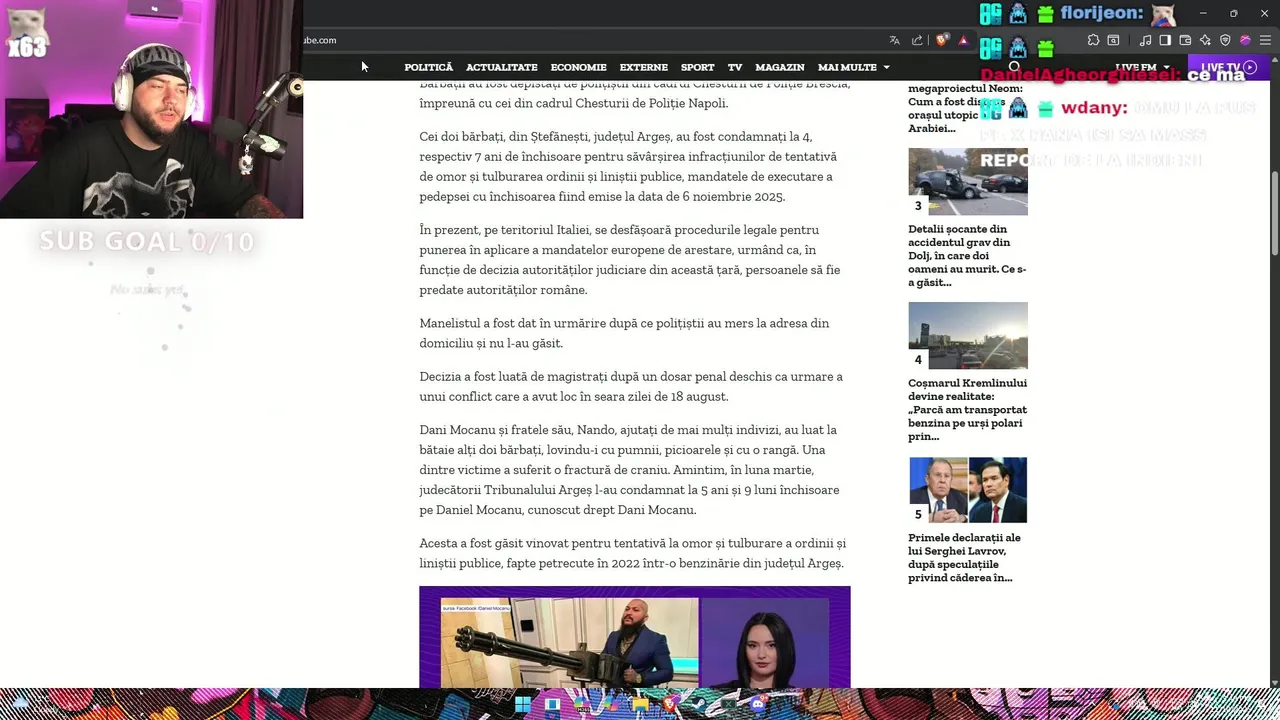Open Microsoft 365 taskbar icon
Image resolution: width=1280 pixels, height=720 pixels.
(582, 705)
